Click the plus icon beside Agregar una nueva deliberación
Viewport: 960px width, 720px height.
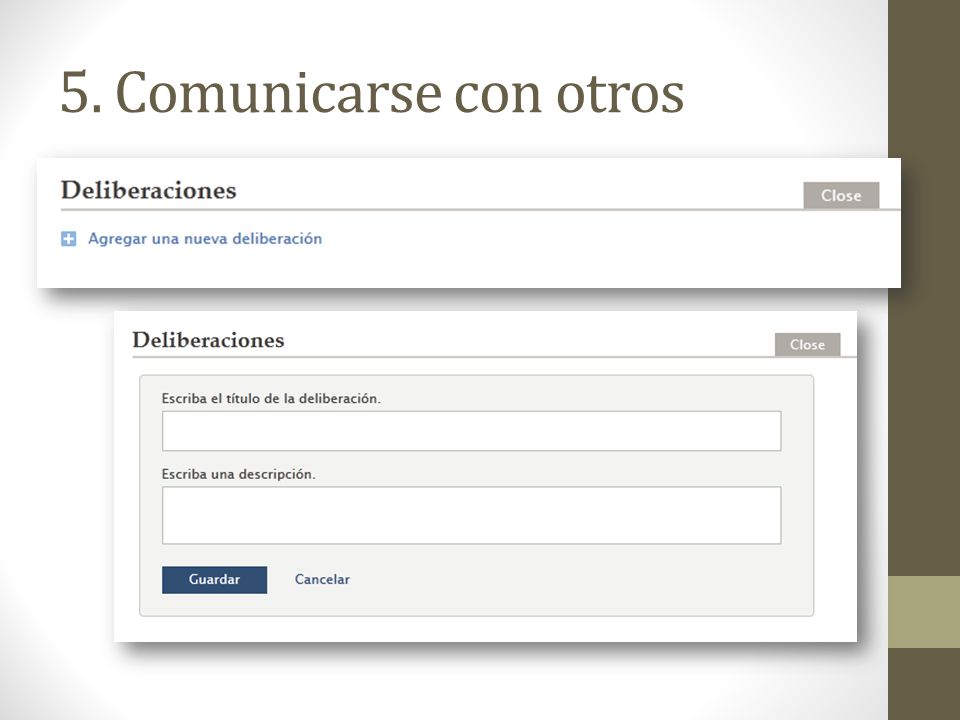(69, 239)
